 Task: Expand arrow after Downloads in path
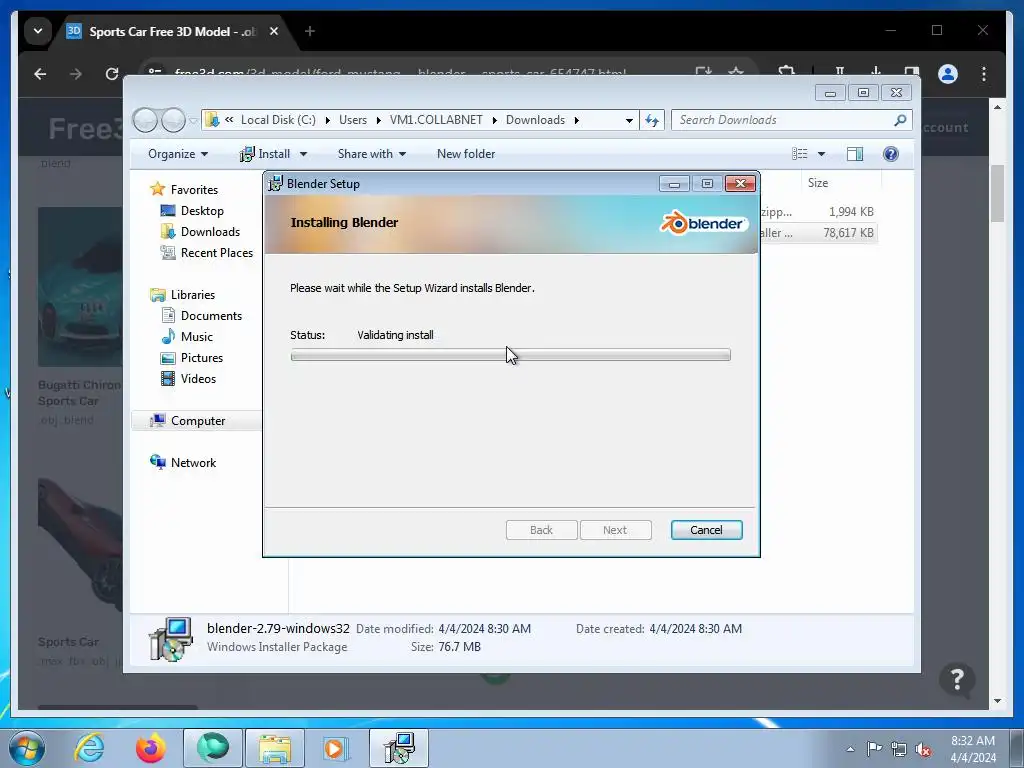point(577,120)
